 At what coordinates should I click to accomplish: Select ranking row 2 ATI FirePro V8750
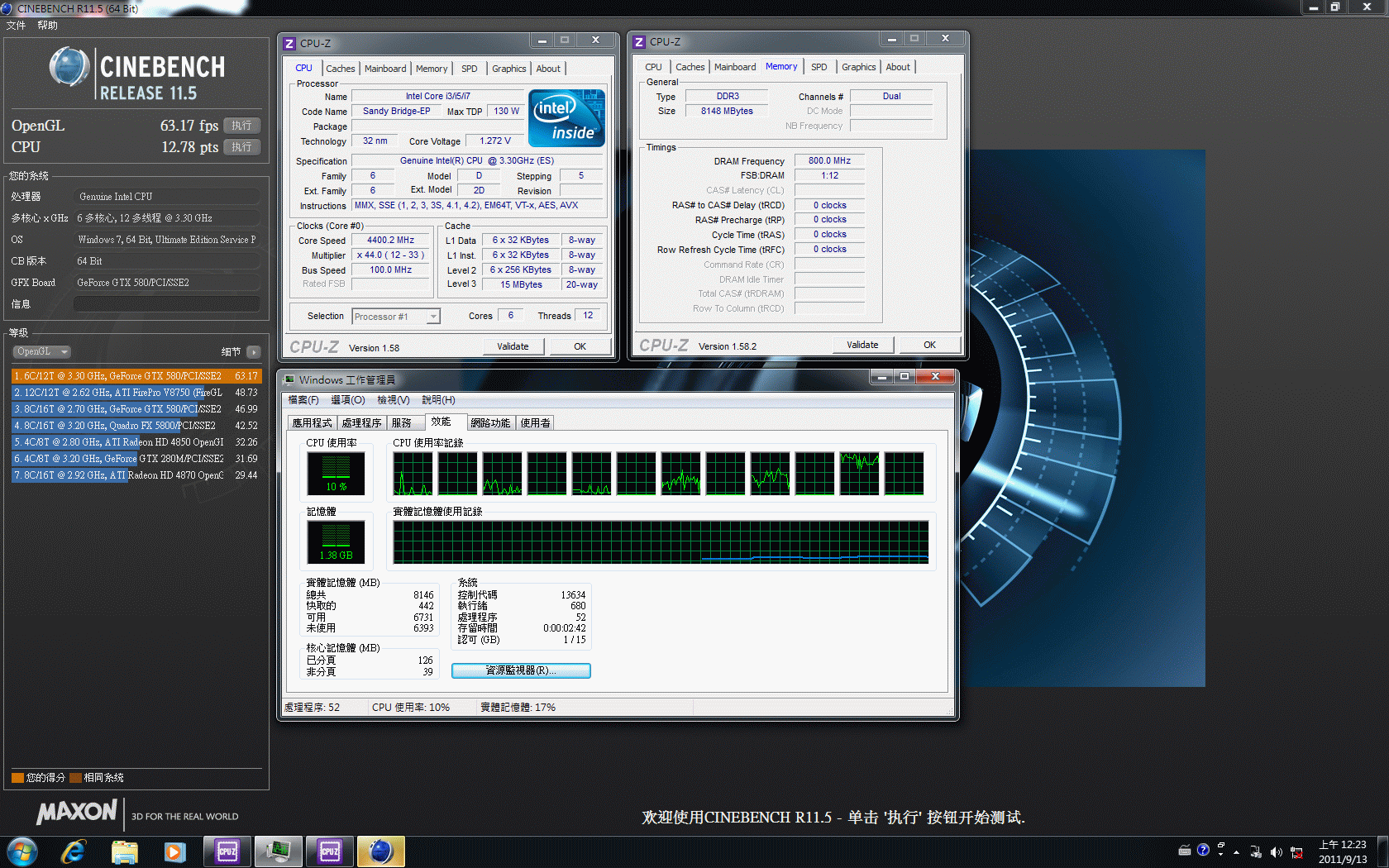[x=136, y=393]
